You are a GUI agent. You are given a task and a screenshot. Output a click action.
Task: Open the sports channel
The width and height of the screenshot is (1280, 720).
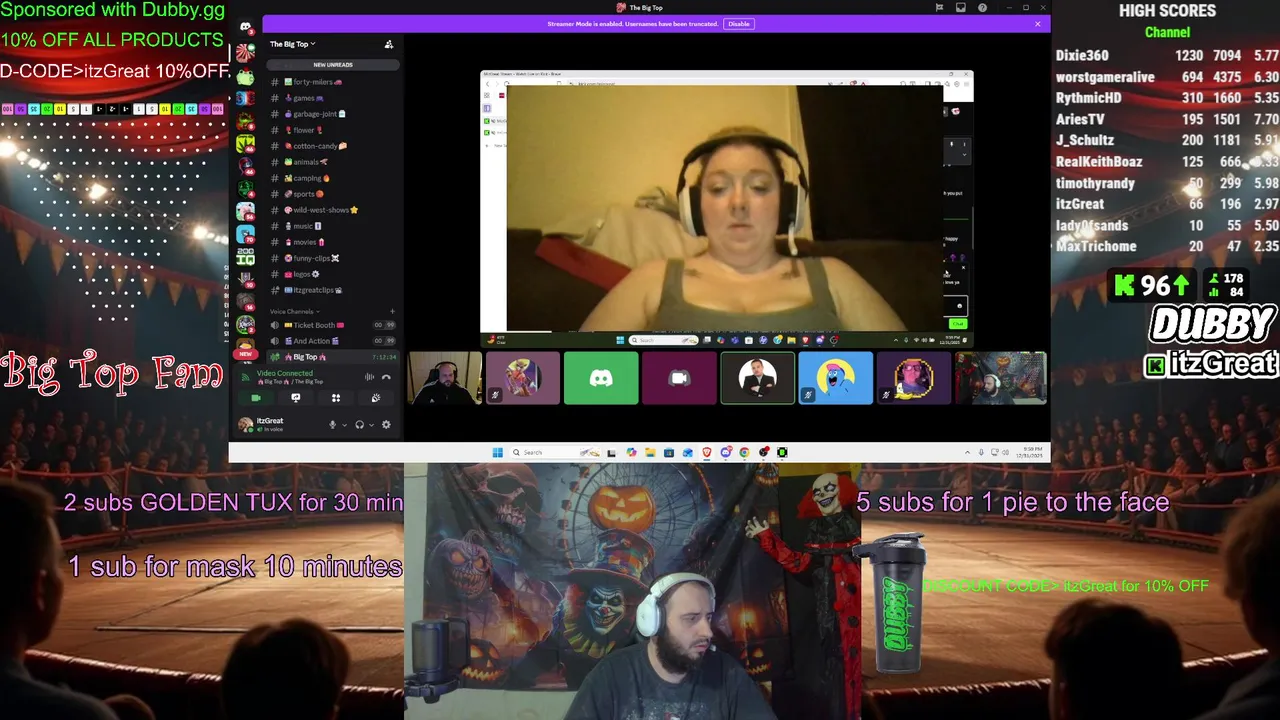(x=333, y=194)
